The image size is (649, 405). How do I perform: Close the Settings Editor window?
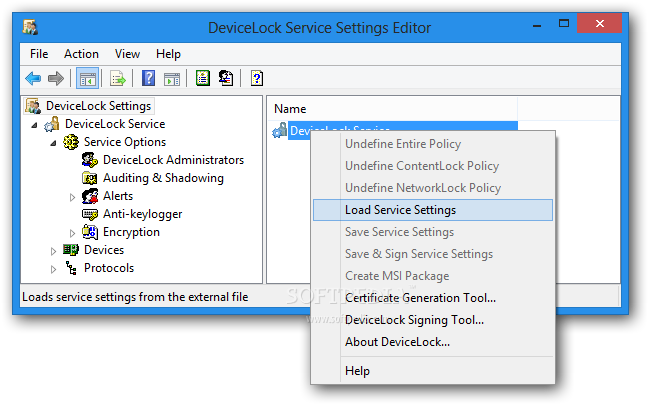click(599, 24)
